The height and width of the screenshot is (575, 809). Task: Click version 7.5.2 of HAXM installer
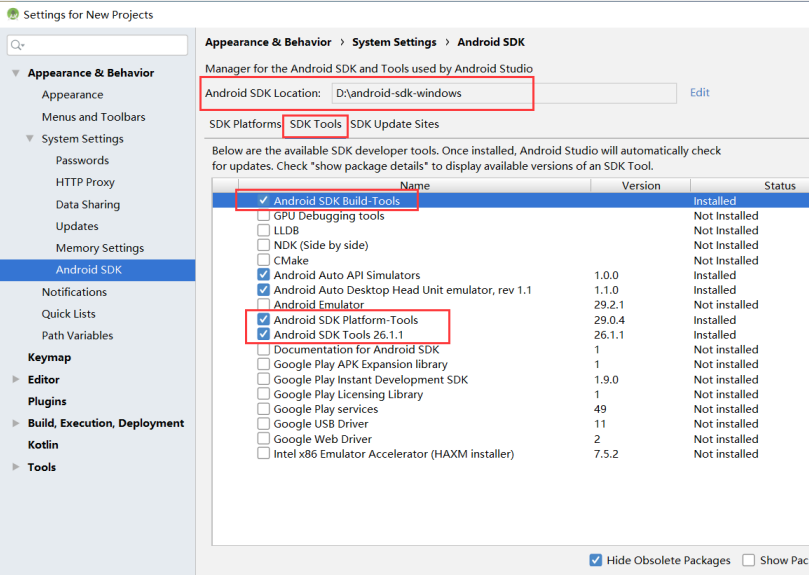[606, 454]
